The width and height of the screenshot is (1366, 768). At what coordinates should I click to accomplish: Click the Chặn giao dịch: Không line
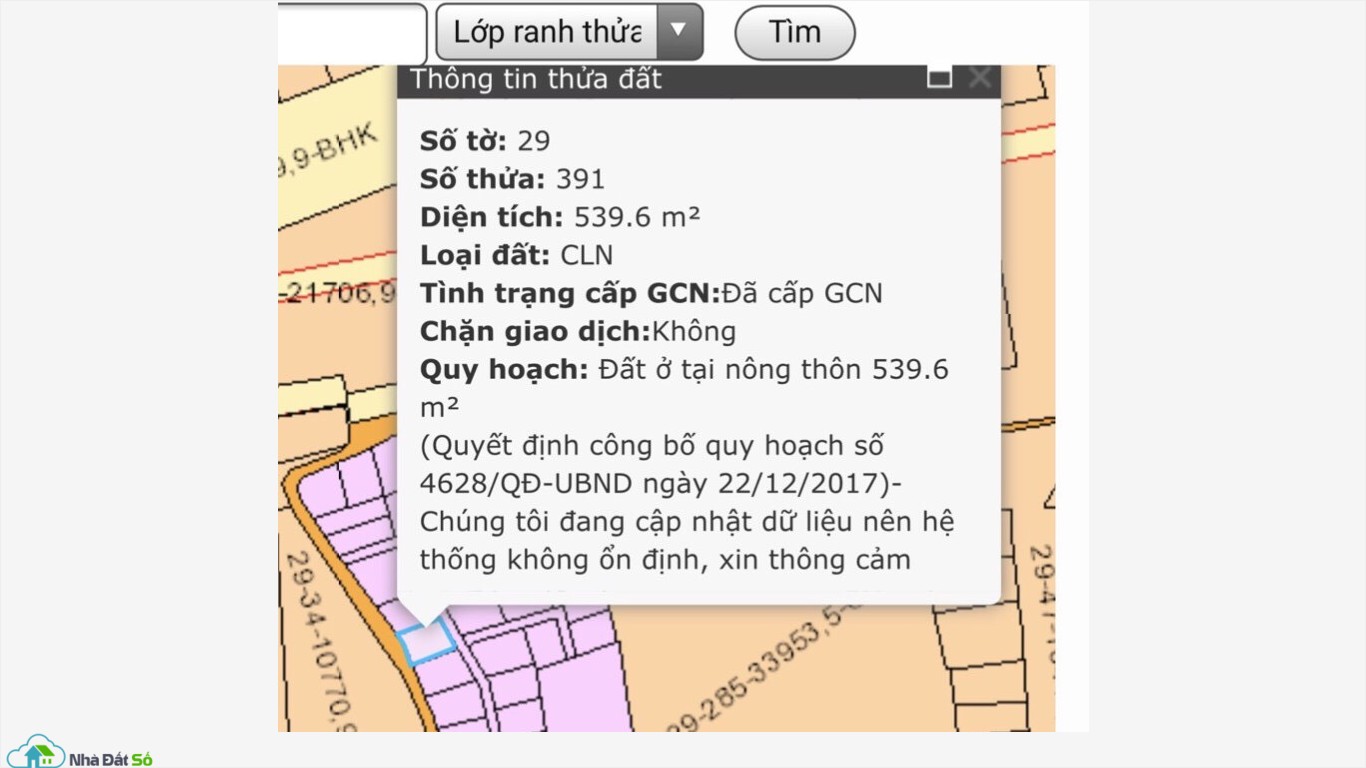(x=577, y=331)
